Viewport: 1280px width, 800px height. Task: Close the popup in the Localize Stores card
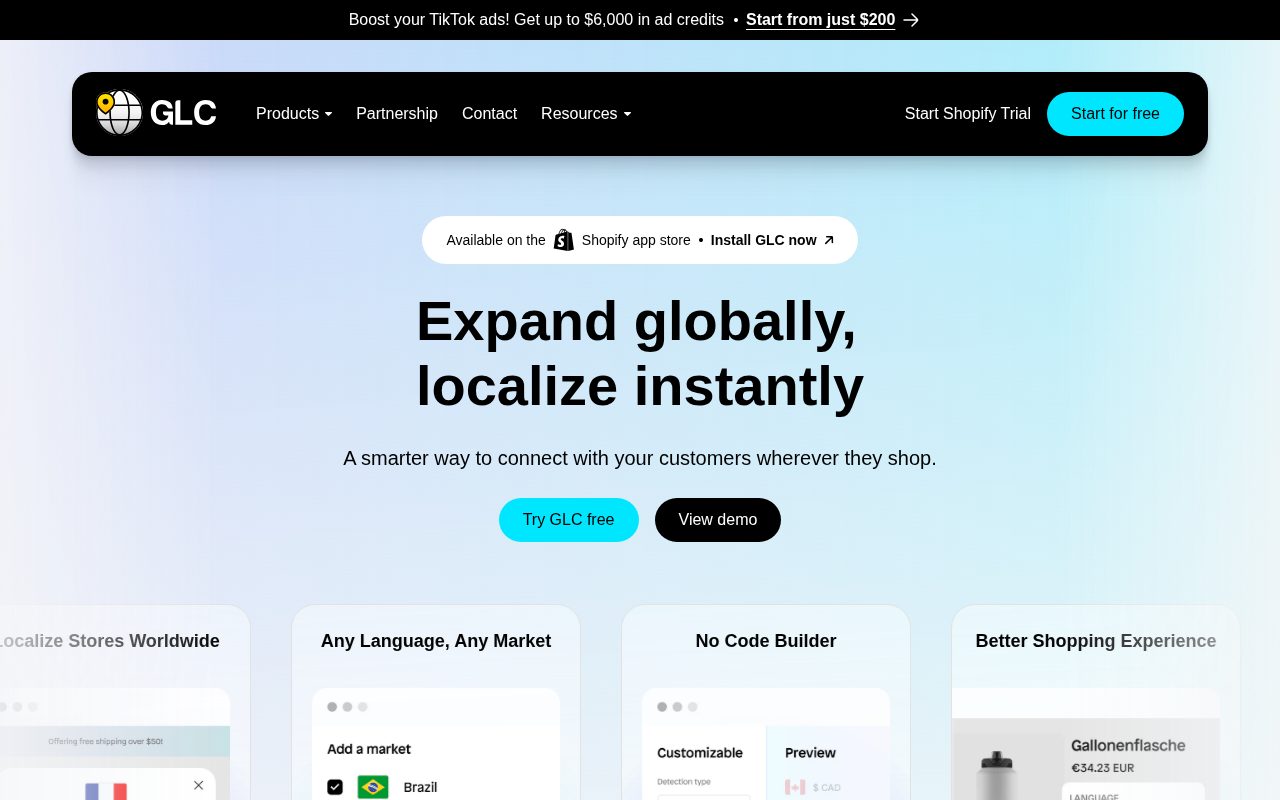click(x=198, y=785)
